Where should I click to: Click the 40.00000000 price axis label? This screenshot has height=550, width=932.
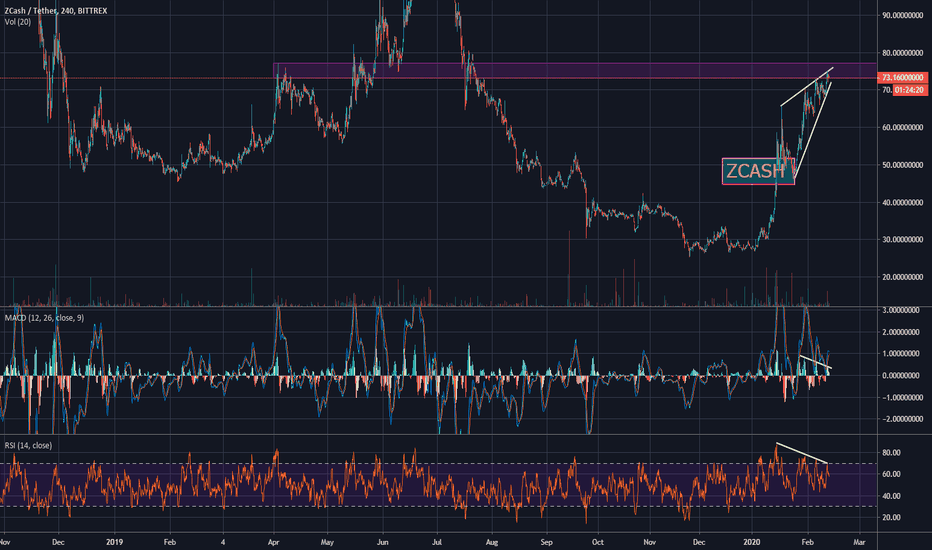[902, 202]
